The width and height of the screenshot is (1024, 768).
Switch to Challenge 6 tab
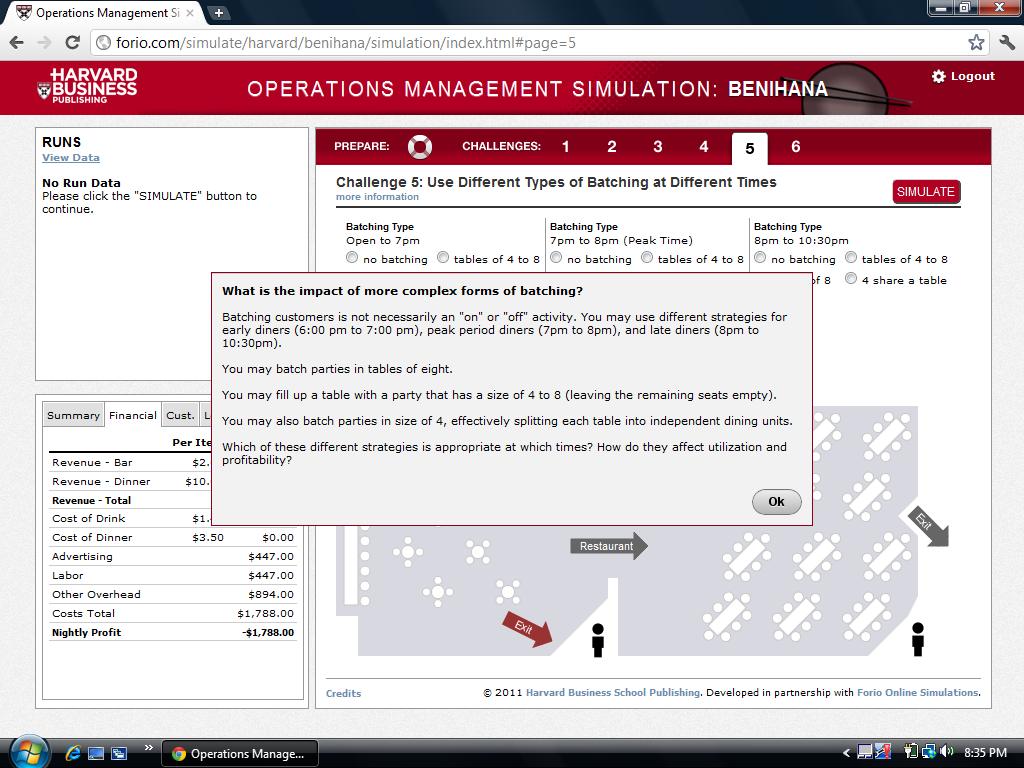[795, 147]
